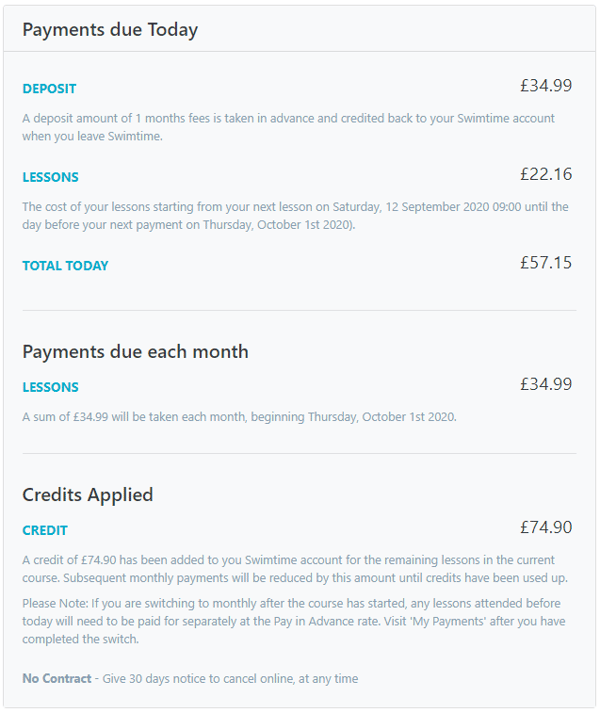Click the bold No Contract text

point(57,678)
